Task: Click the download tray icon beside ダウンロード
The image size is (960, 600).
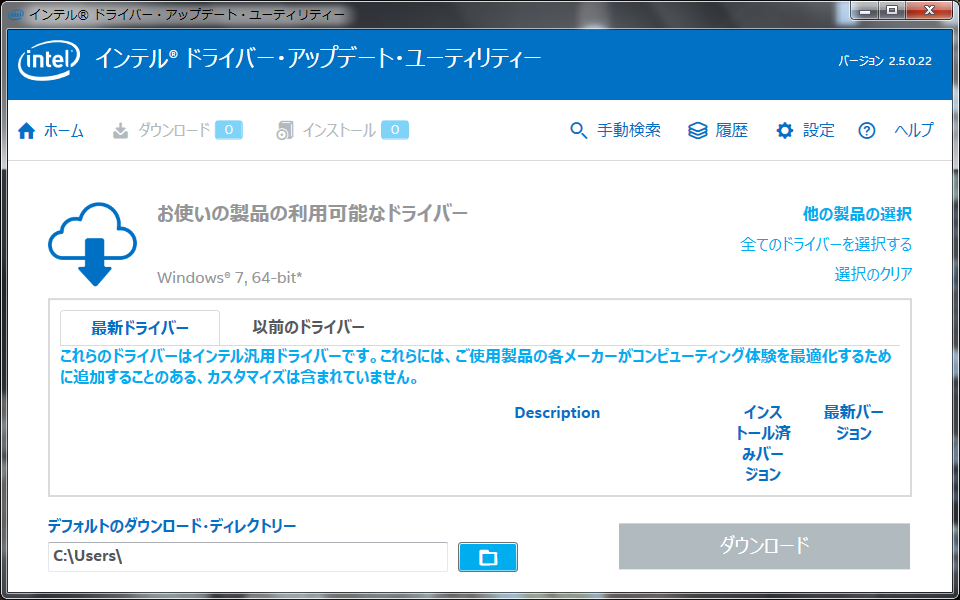Action: [121, 130]
